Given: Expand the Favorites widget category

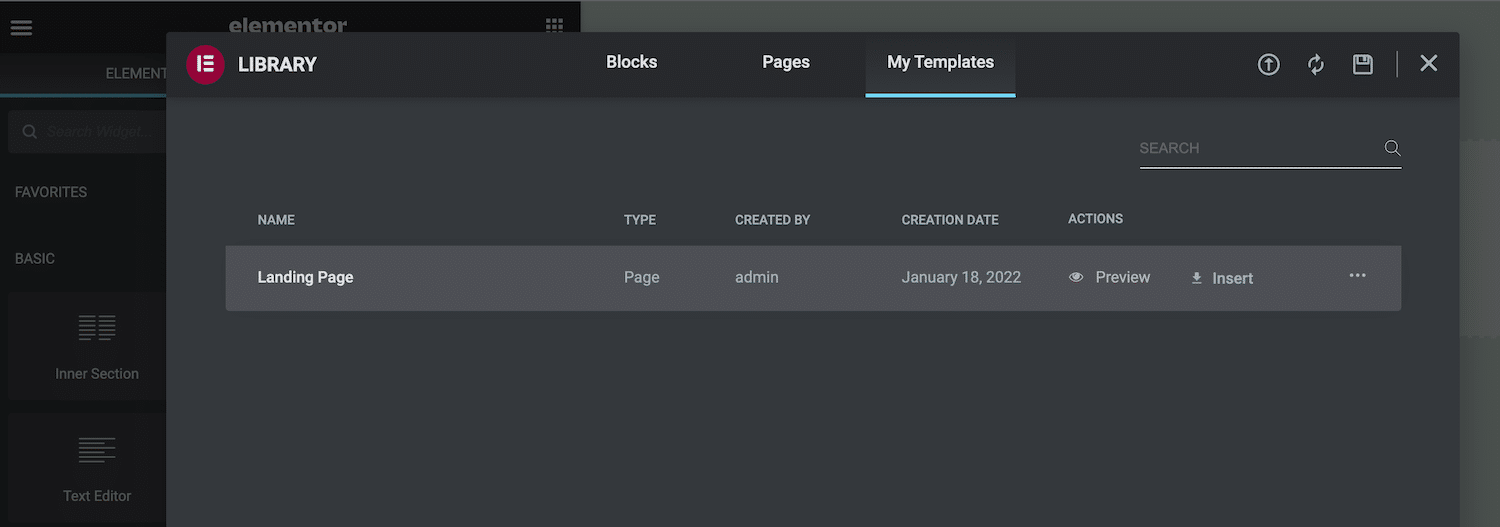Looking at the screenshot, I should [51, 192].
